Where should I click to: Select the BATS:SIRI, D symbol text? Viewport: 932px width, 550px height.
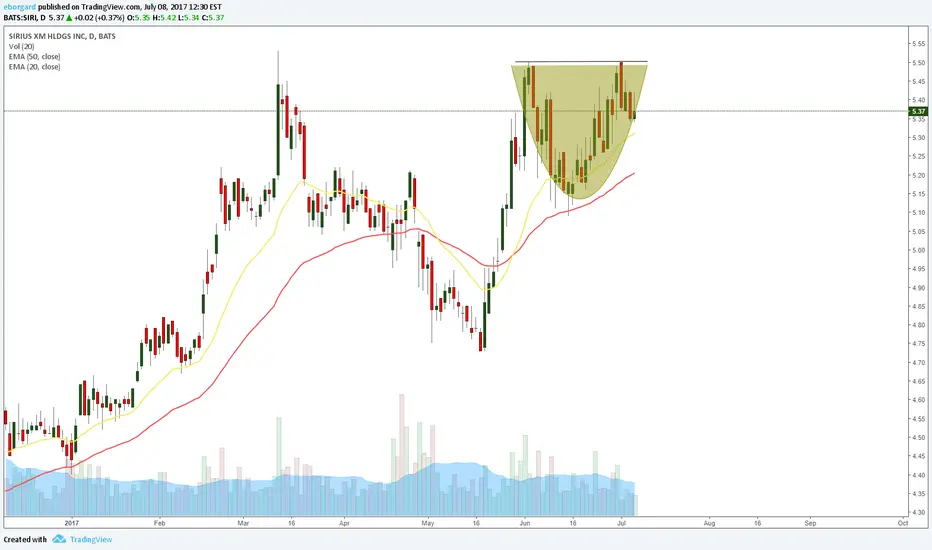coord(24,18)
